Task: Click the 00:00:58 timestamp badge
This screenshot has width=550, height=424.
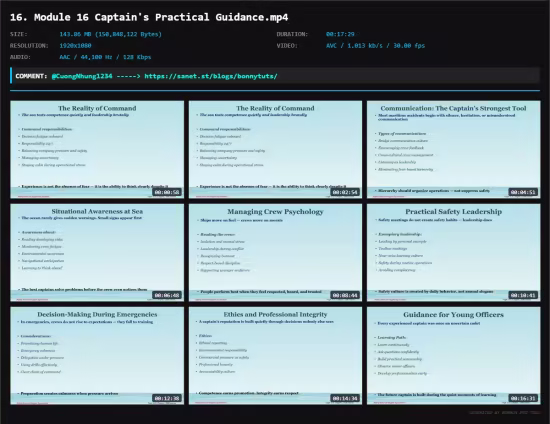Action: pyautogui.click(x=167, y=192)
